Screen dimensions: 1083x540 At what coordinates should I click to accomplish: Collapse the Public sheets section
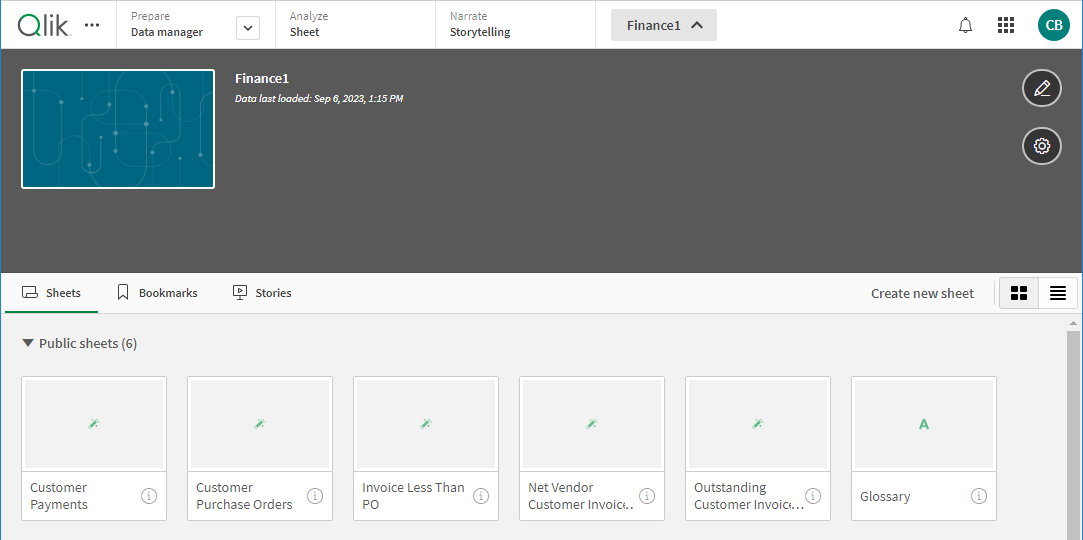tap(29, 343)
